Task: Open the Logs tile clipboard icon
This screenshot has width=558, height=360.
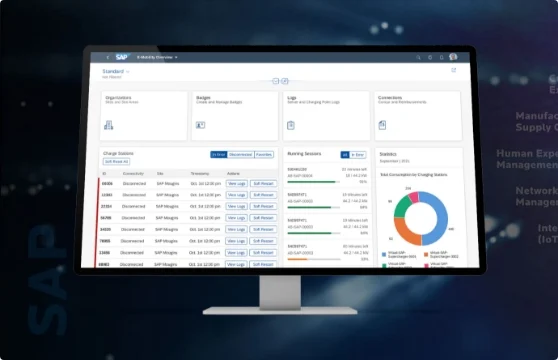Action: [291, 125]
